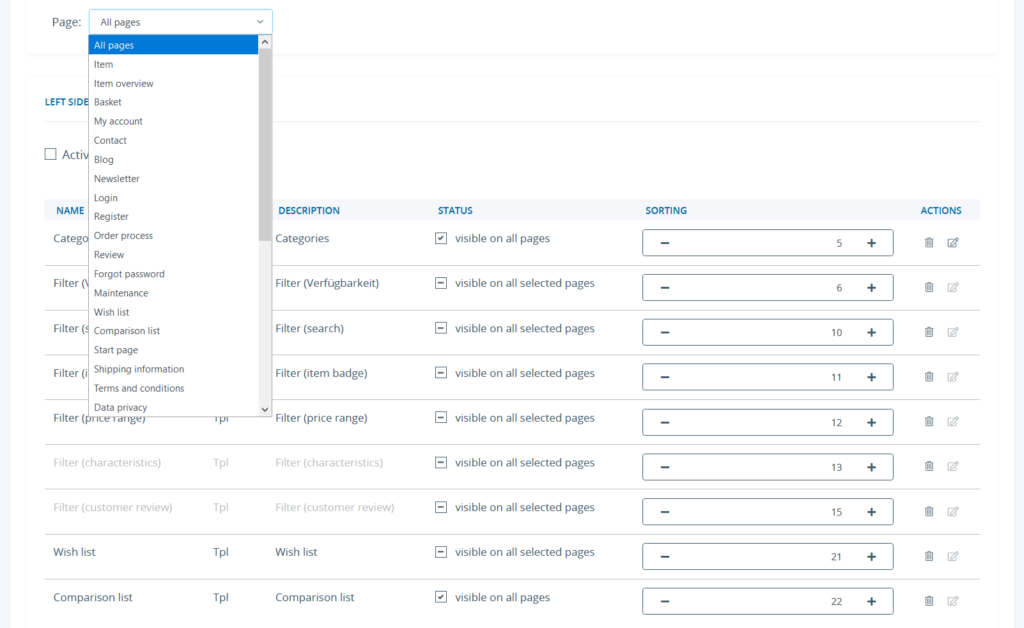Image resolution: width=1024 pixels, height=628 pixels.
Task: Edit the Filter (search) entry
Action: [x=952, y=332]
